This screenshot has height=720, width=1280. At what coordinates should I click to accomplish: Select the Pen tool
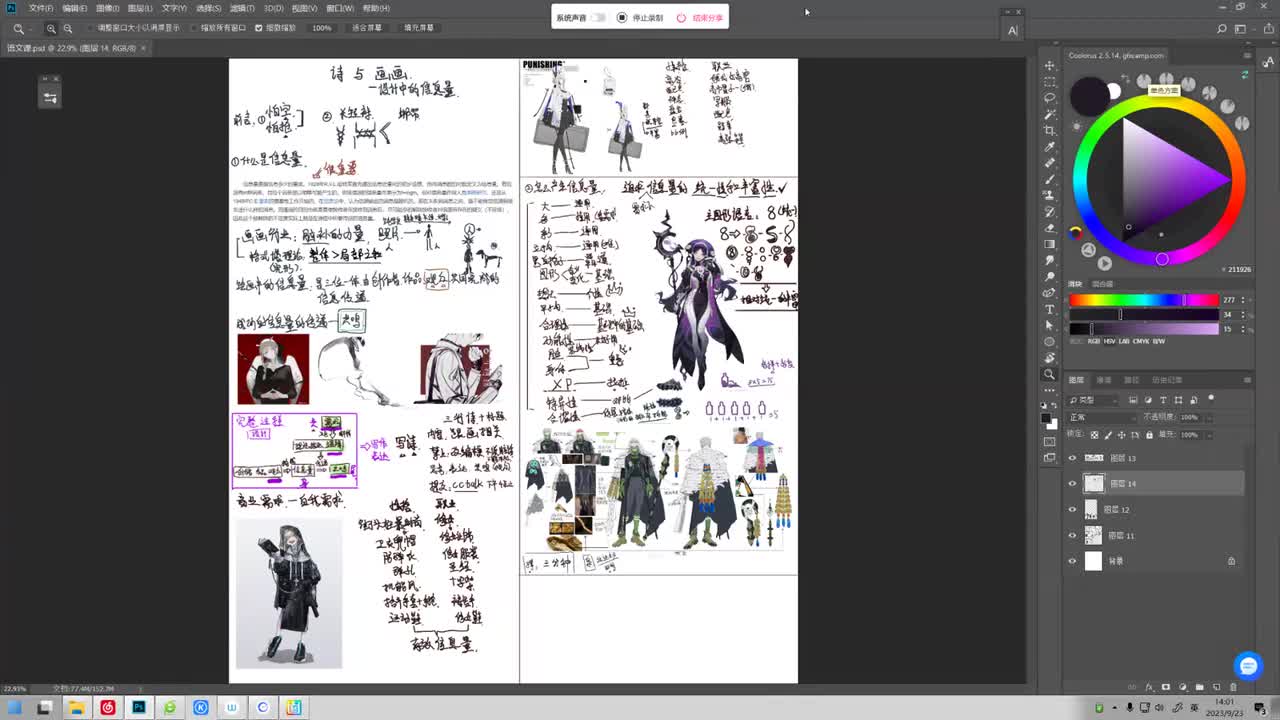coord(1049,293)
